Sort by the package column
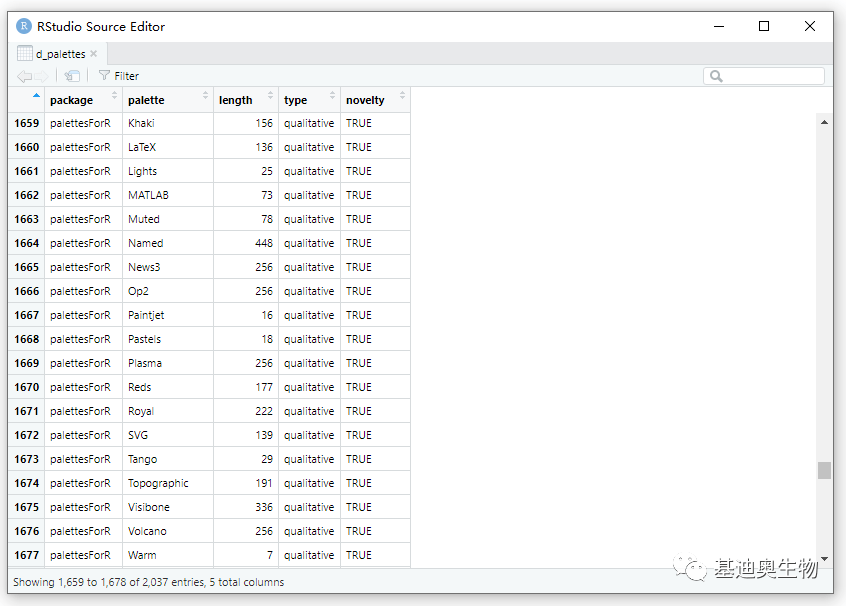 [83, 100]
